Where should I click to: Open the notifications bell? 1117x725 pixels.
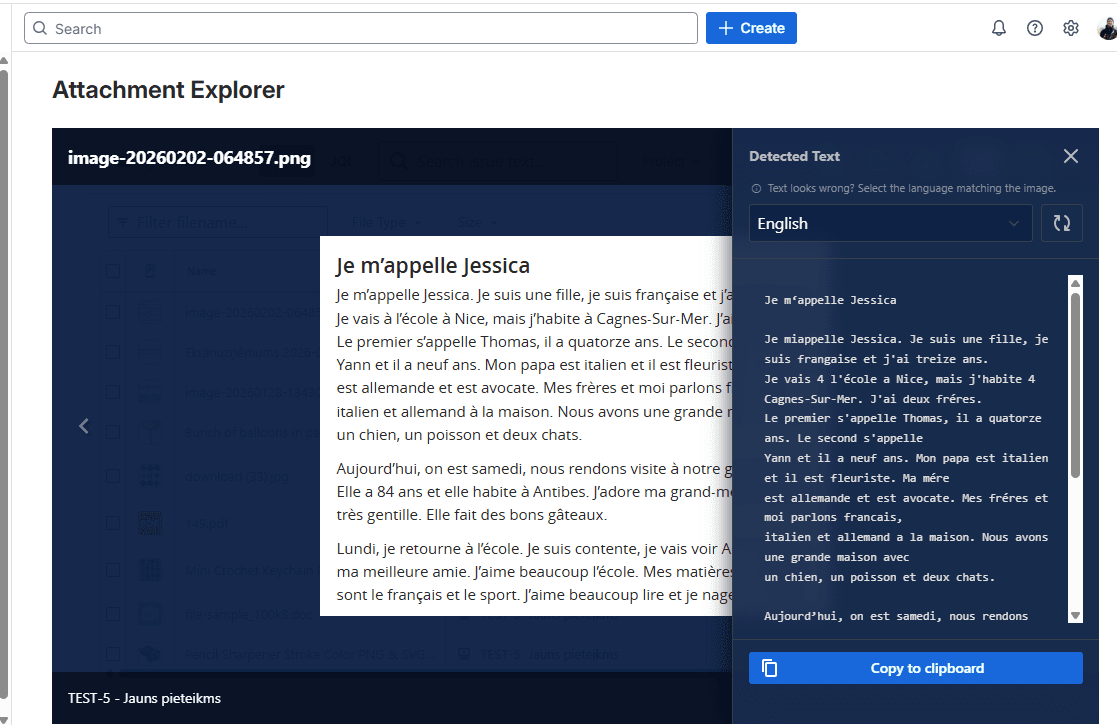point(998,28)
